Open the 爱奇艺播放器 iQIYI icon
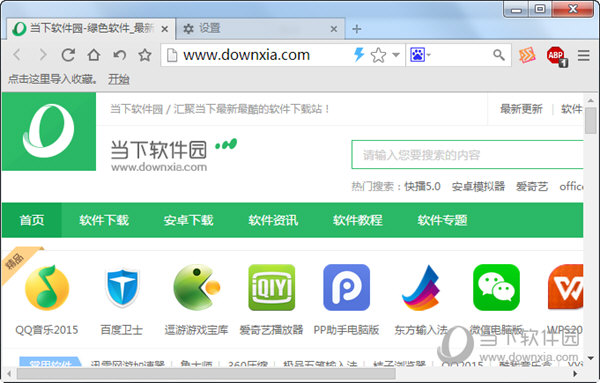 click(272, 287)
